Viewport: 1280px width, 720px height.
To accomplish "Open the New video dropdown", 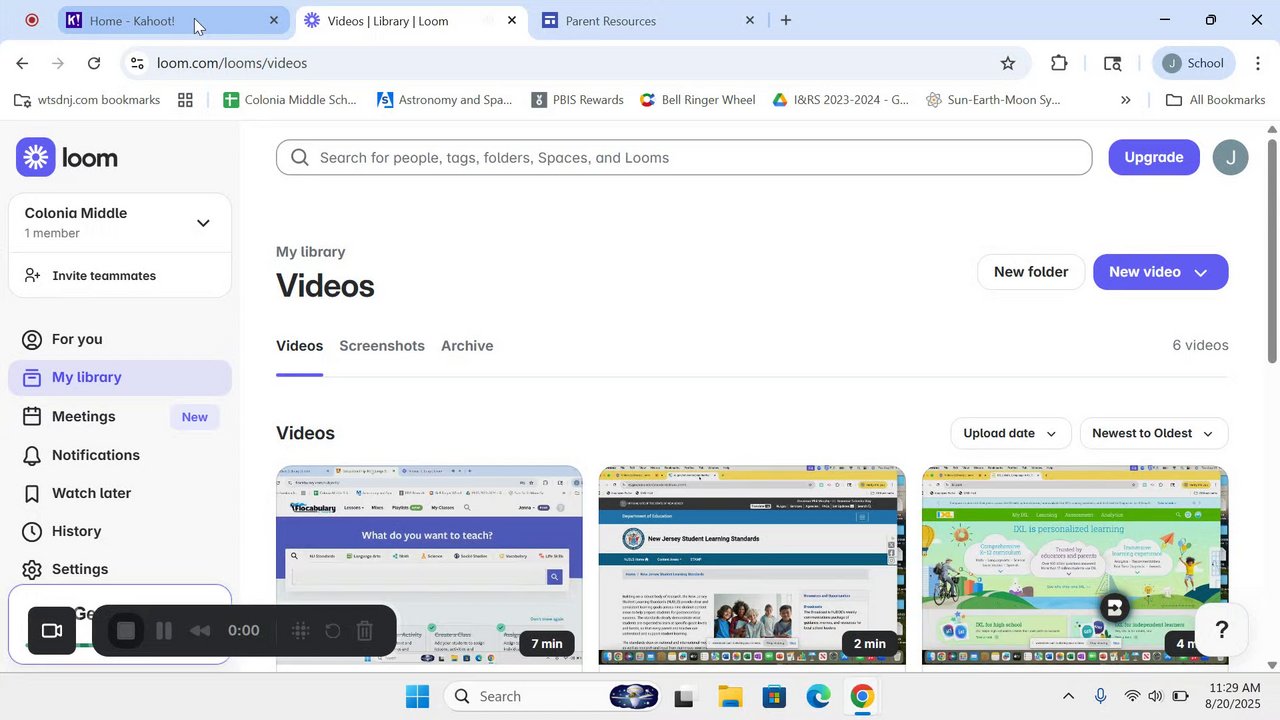I will 1160,272.
